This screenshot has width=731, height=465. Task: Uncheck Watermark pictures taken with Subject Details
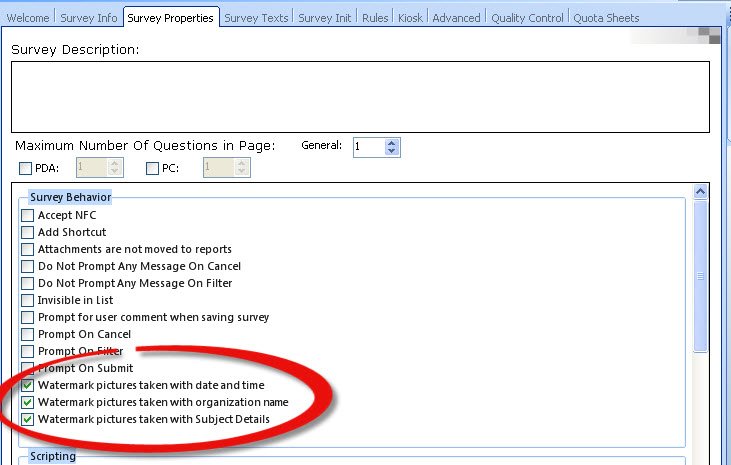pyautogui.click(x=28, y=419)
